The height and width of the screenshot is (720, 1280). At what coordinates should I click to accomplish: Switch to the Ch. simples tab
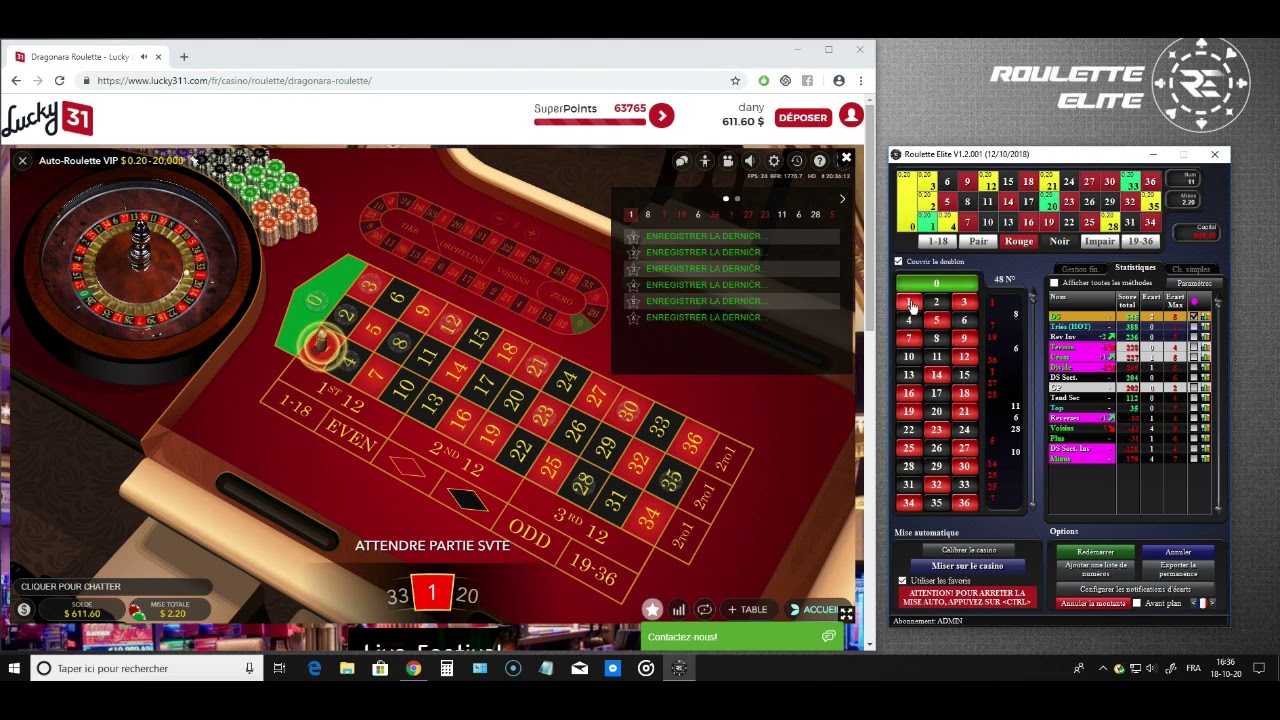click(1191, 269)
